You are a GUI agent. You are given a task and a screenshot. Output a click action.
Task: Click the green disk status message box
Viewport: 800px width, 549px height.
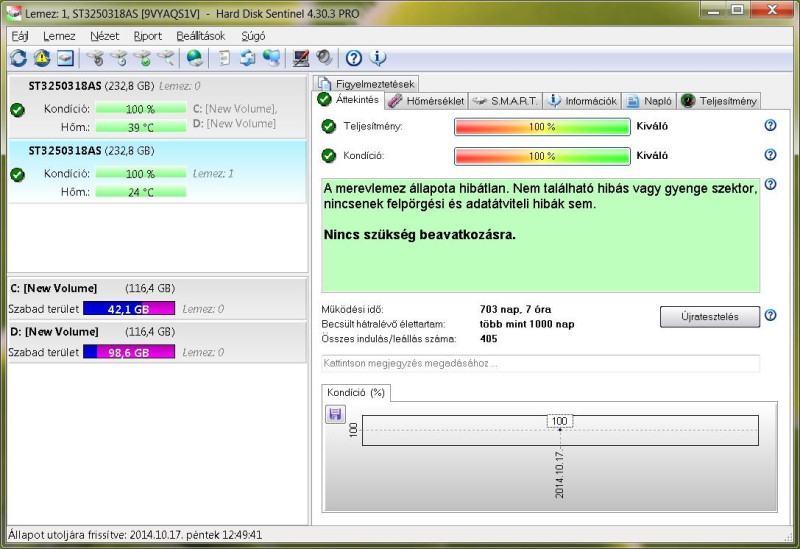coord(540,235)
